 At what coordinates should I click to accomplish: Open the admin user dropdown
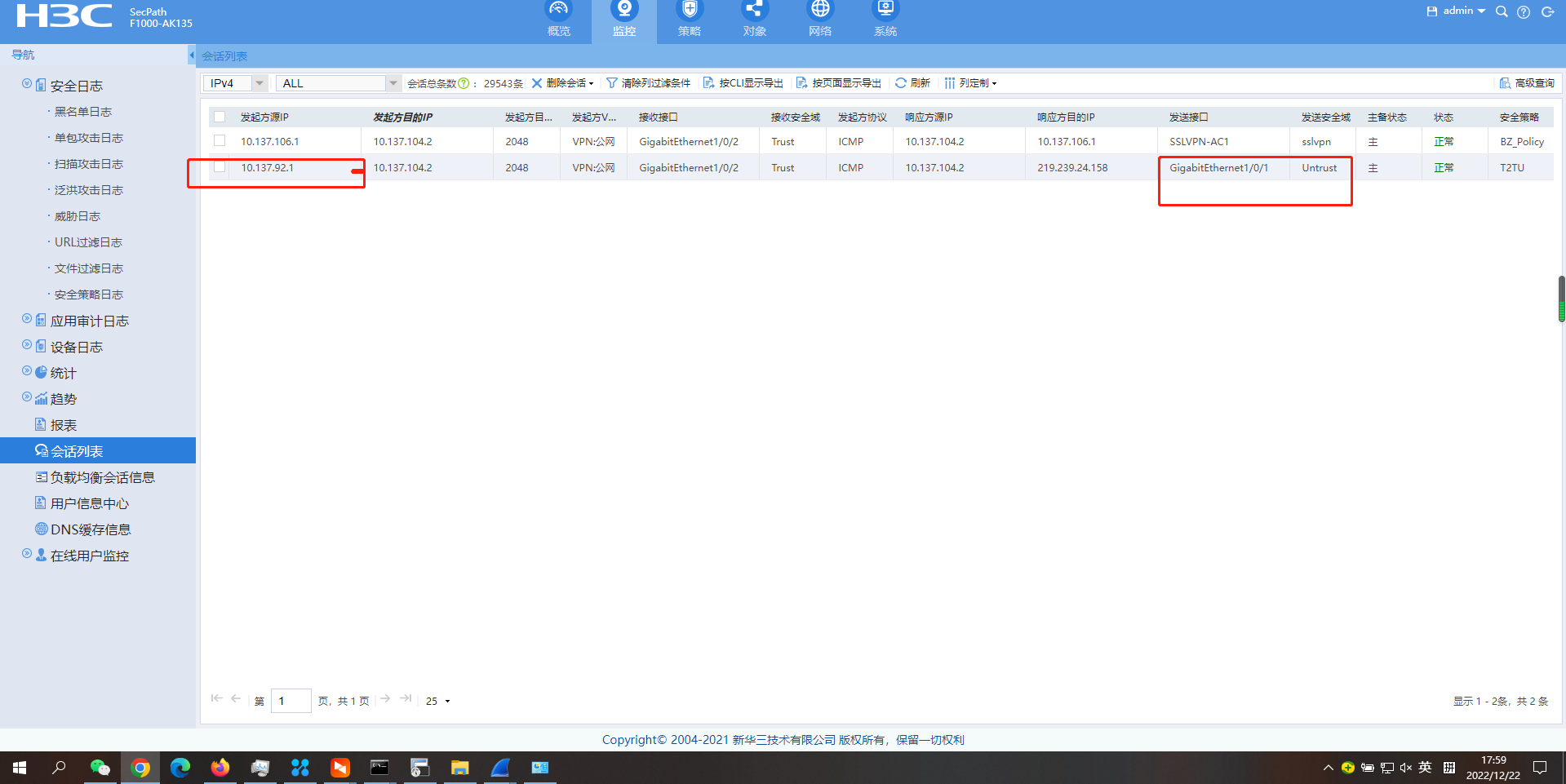coord(1463,11)
